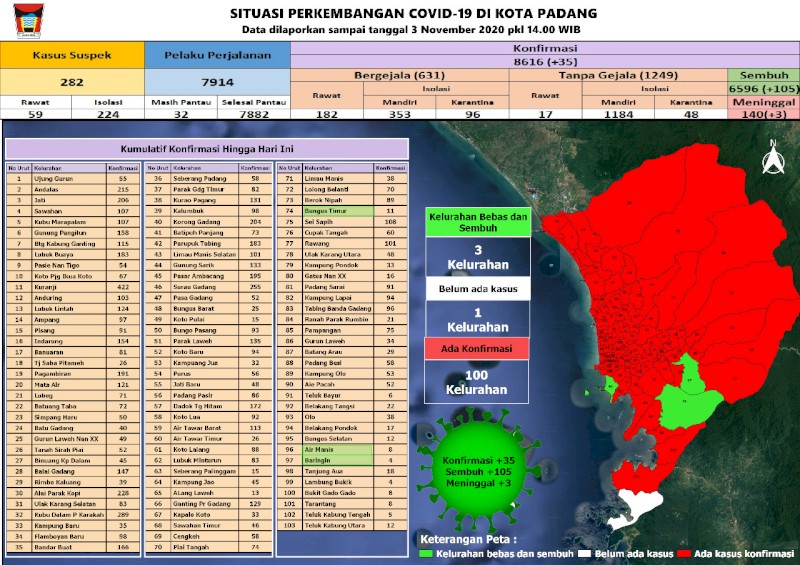Viewport: 800px width, 565px height.
Task: Select the green-highlighted 'Bungus Timur' row
Action: coord(342,211)
